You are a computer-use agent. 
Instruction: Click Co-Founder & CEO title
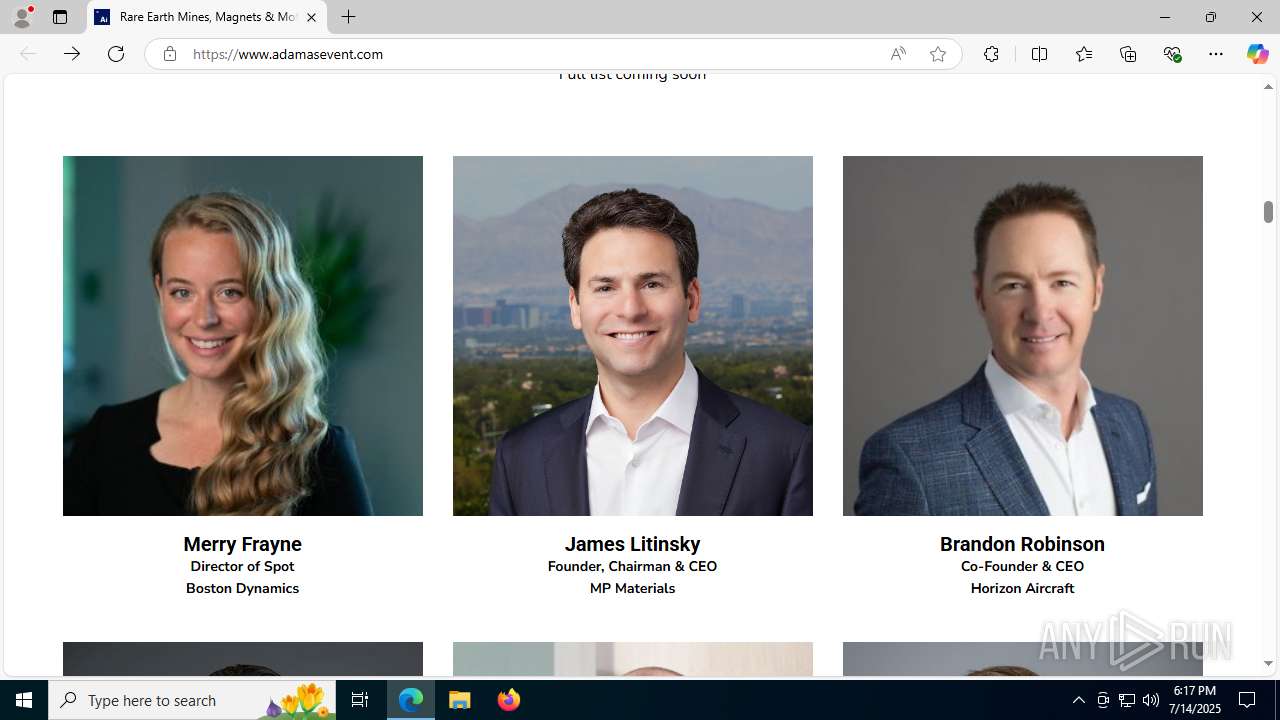click(1022, 566)
